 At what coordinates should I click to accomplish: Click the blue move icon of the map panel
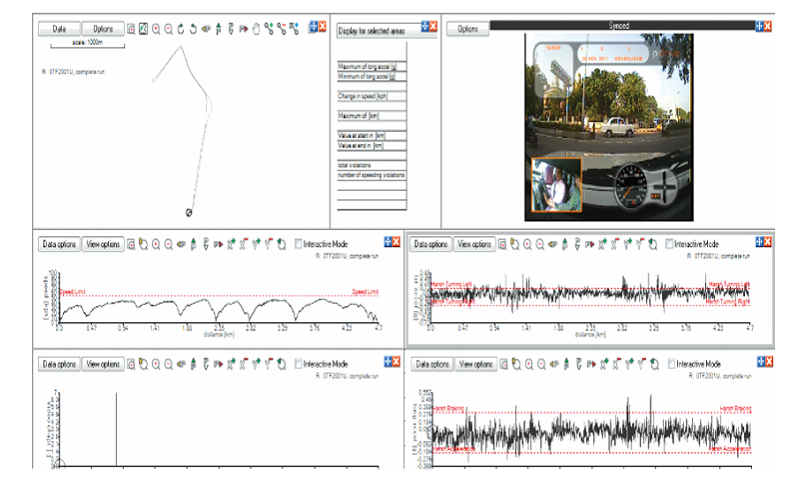pyautogui.click(x=313, y=27)
